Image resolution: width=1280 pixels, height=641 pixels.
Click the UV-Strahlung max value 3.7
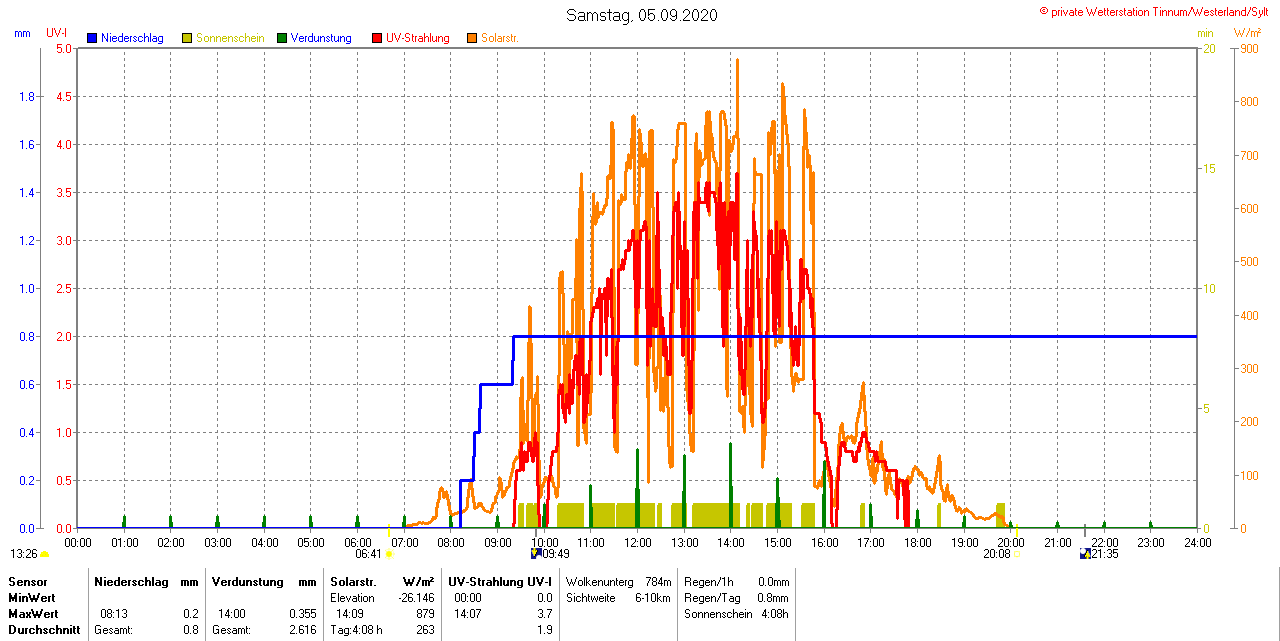[x=545, y=613]
